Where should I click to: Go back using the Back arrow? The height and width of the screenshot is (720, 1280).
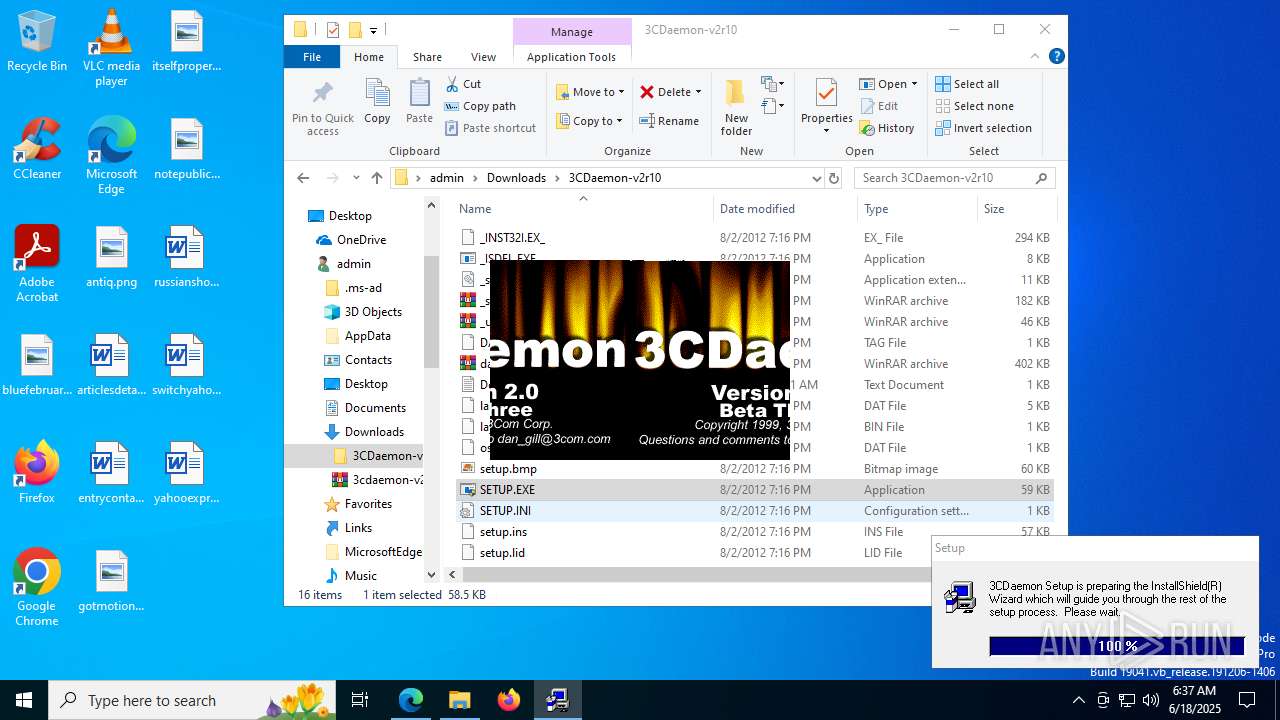303,178
